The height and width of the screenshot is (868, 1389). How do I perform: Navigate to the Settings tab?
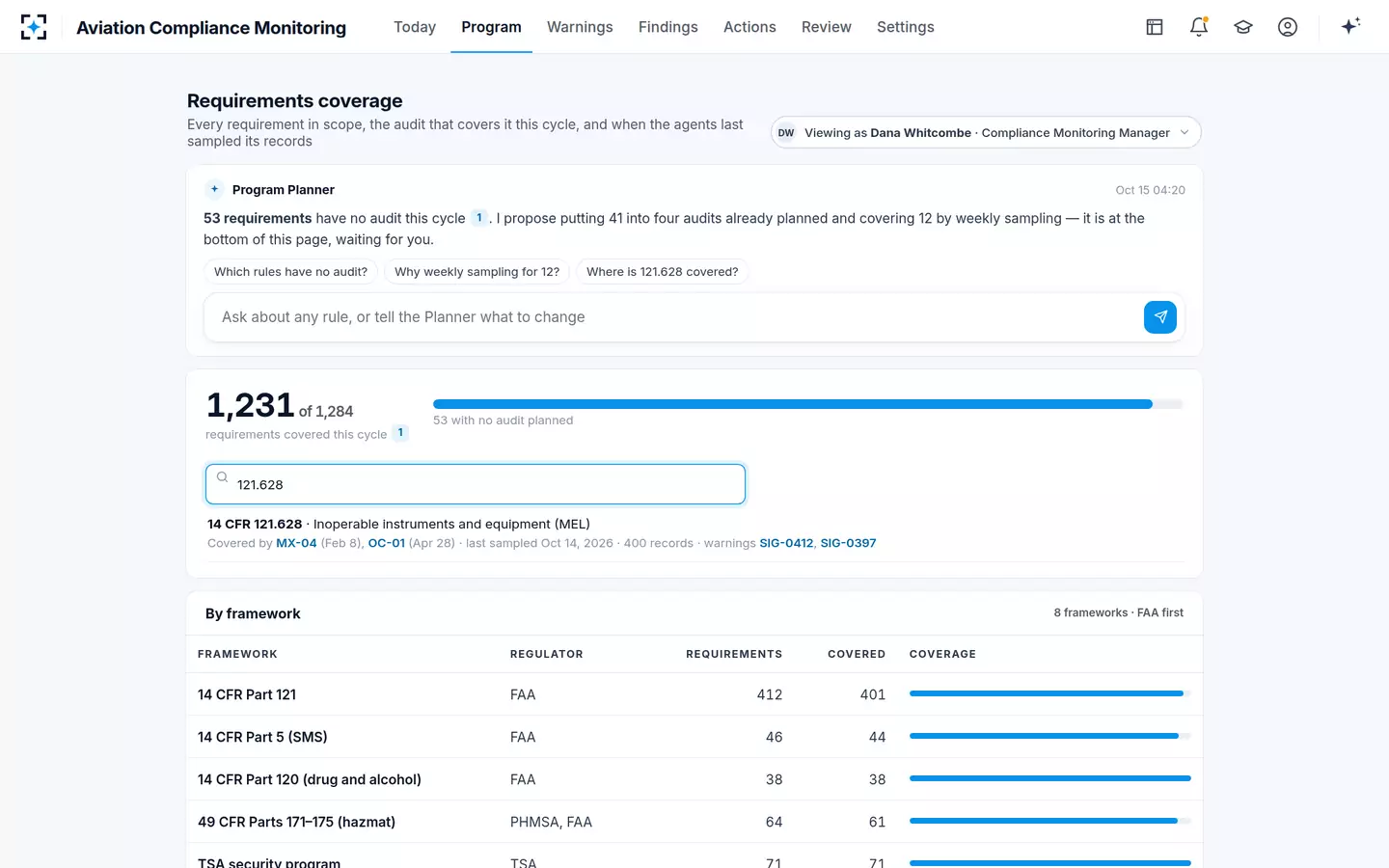[906, 27]
